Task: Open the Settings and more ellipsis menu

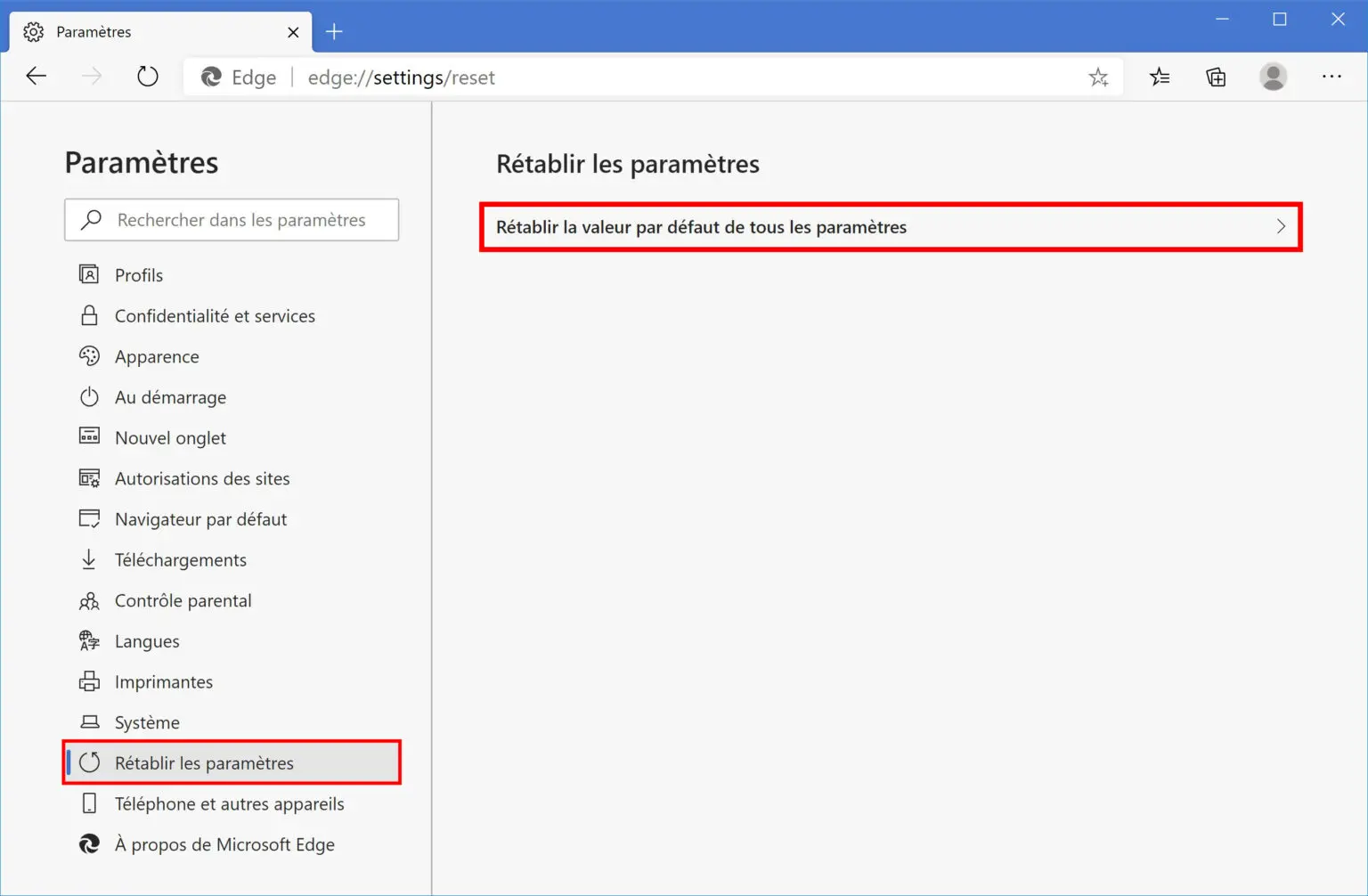Action: click(1331, 77)
